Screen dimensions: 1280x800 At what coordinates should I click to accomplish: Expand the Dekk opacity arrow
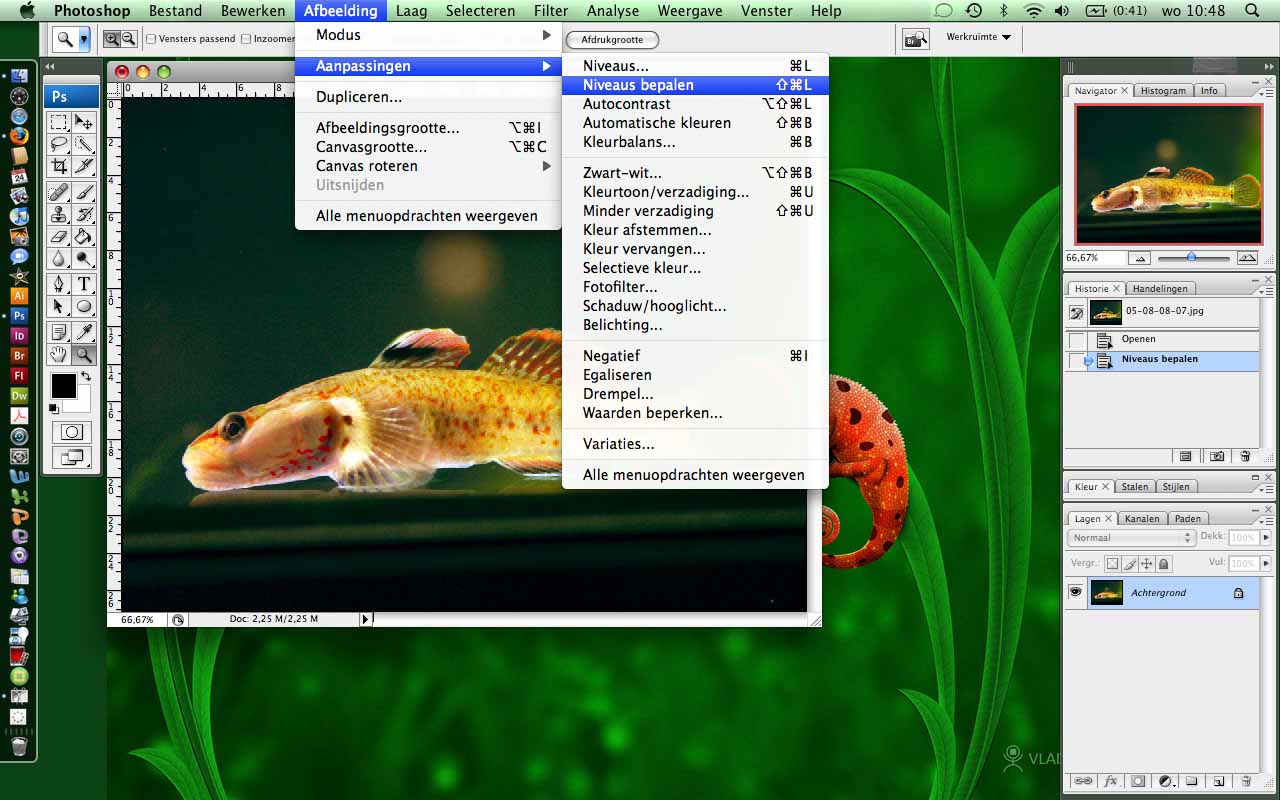click(1266, 537)
